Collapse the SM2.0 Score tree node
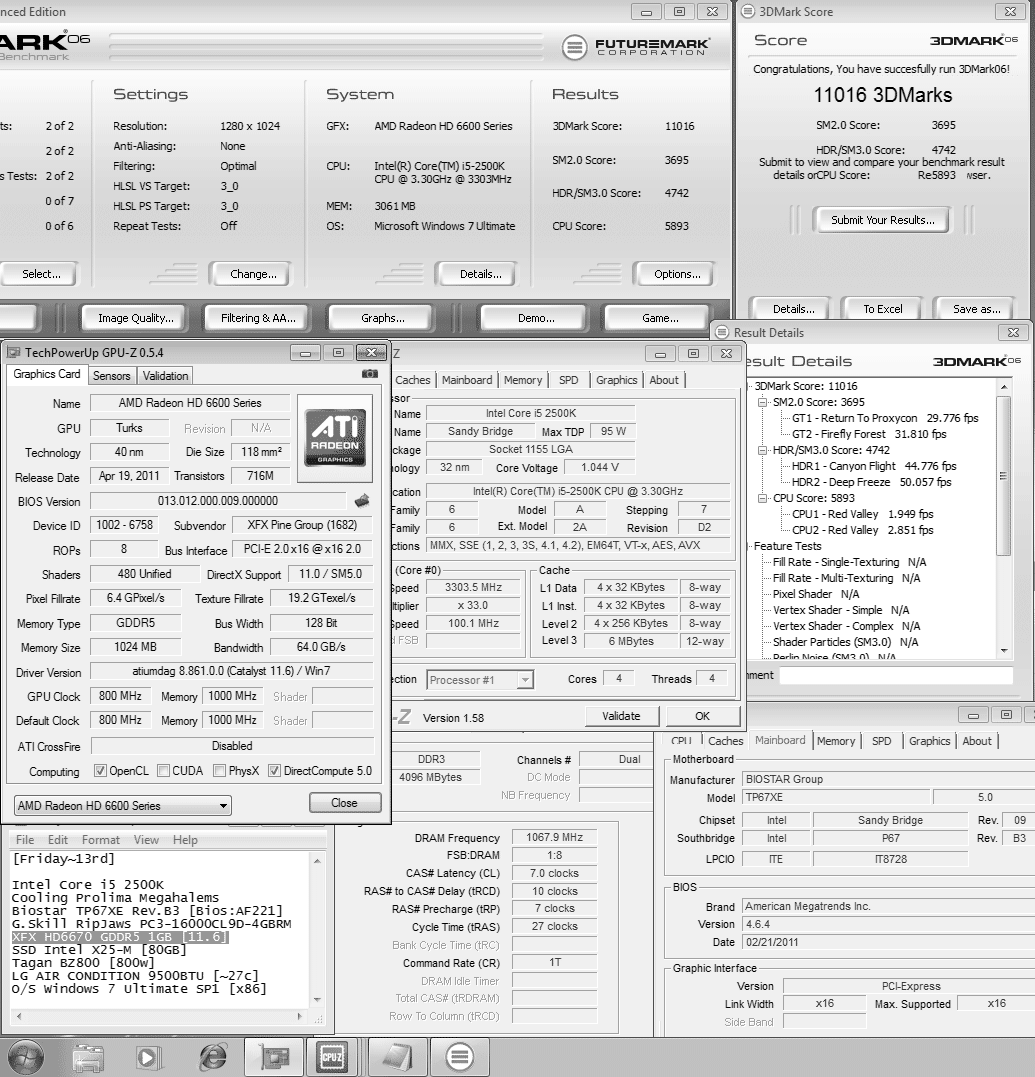Screen dimensions: 1035x1077 pyautogui.click(x=762, y=402)
